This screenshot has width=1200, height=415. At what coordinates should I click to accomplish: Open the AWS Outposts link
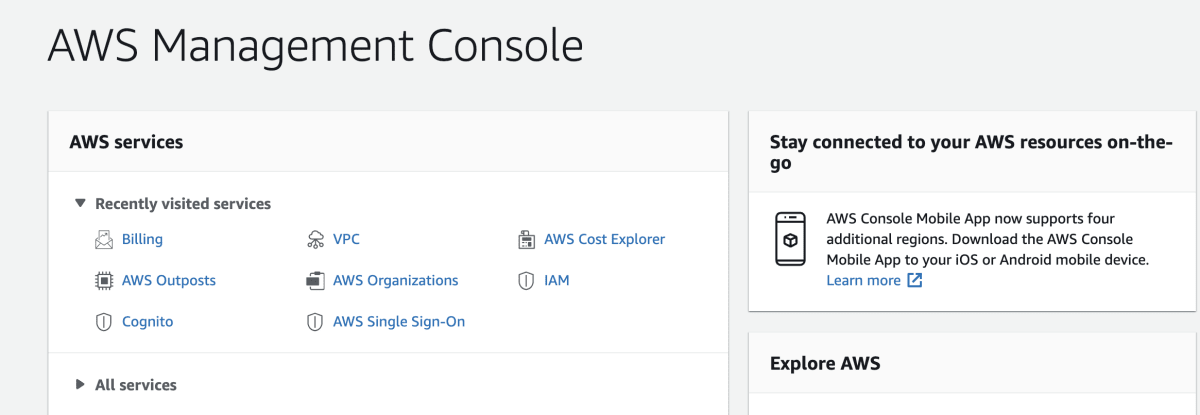pos(169,281)
